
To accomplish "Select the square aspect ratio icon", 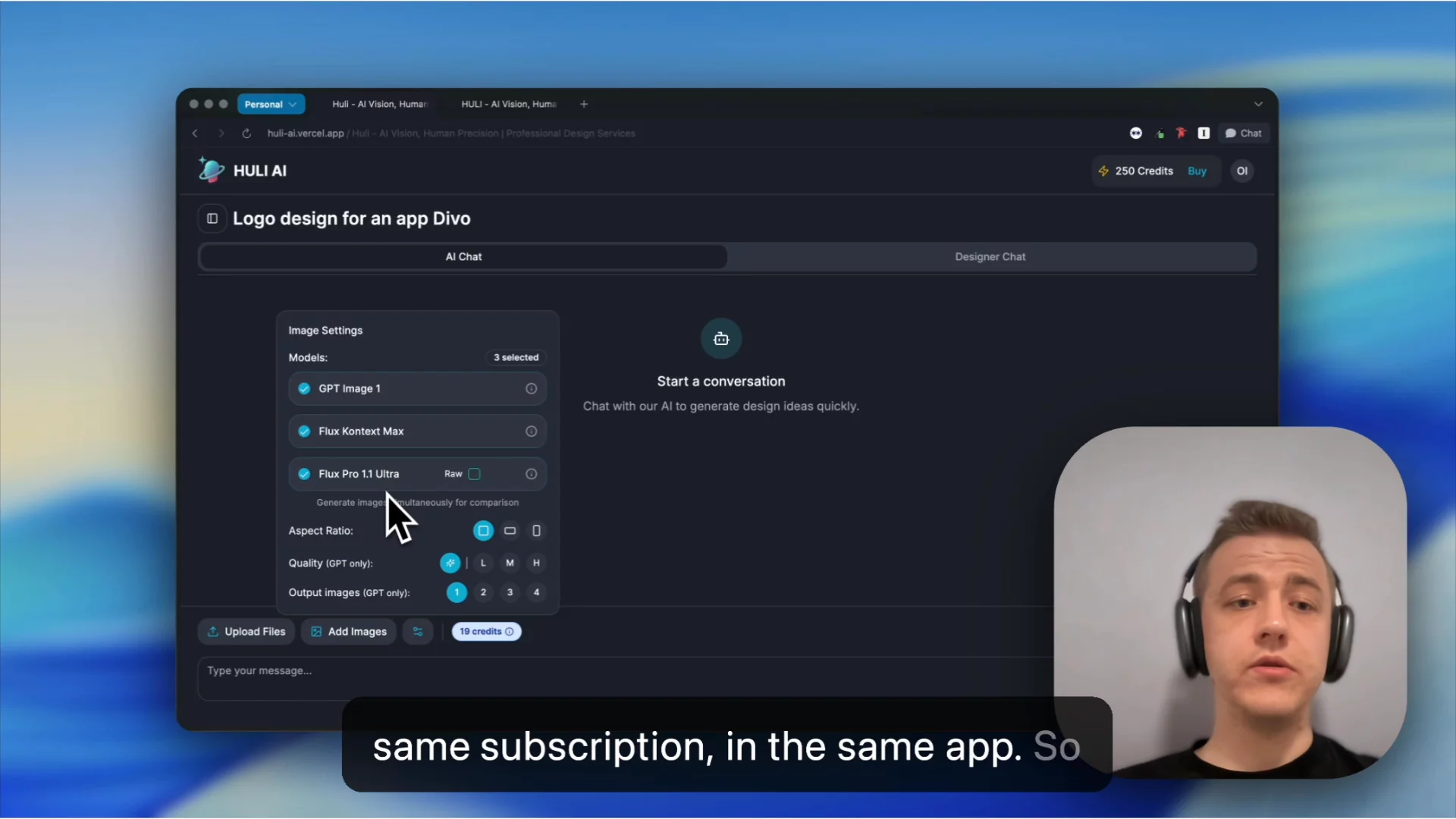I will [x=483, y=531].
